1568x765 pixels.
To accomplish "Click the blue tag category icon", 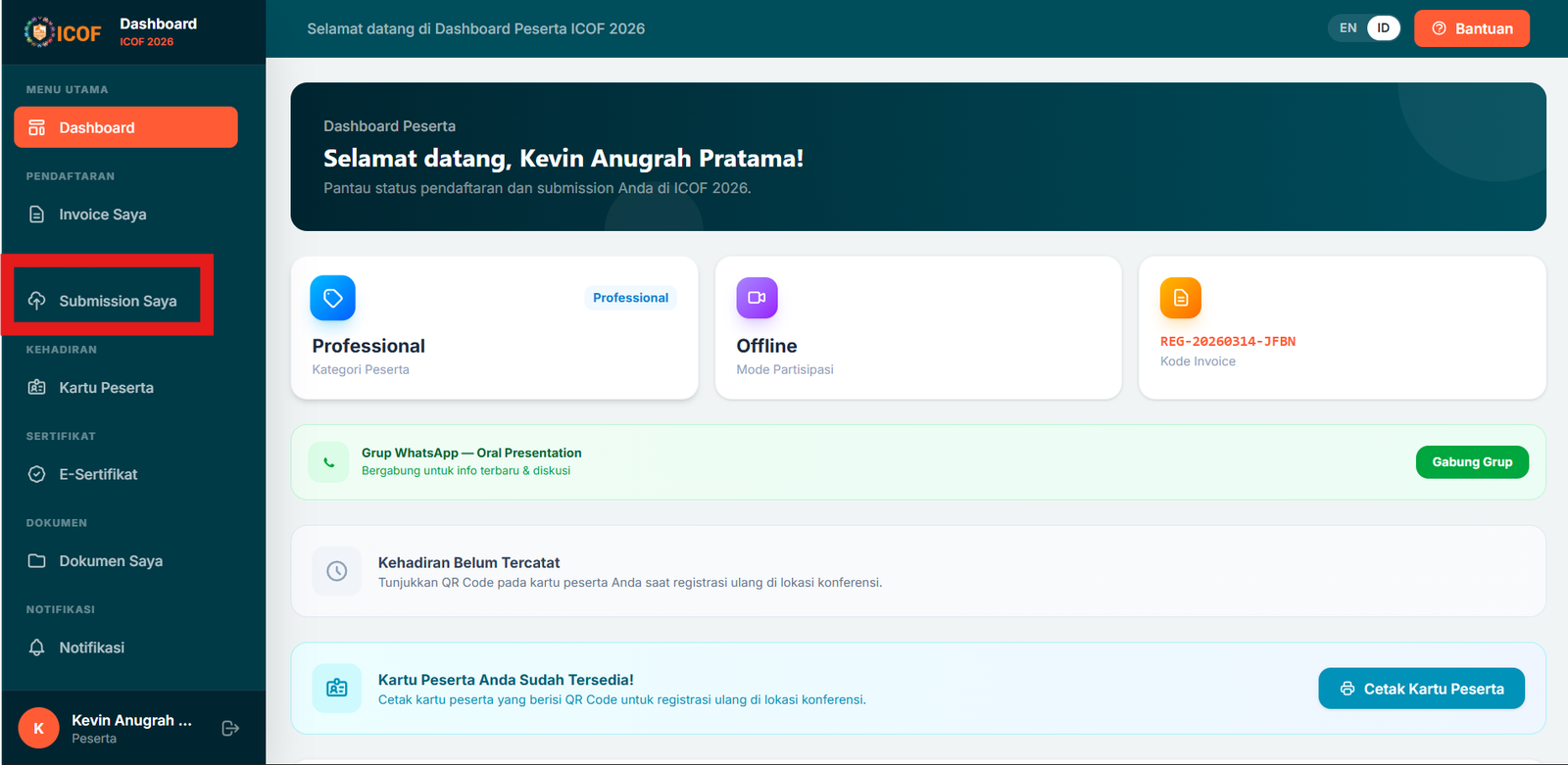I will click(x=333, y=298).
